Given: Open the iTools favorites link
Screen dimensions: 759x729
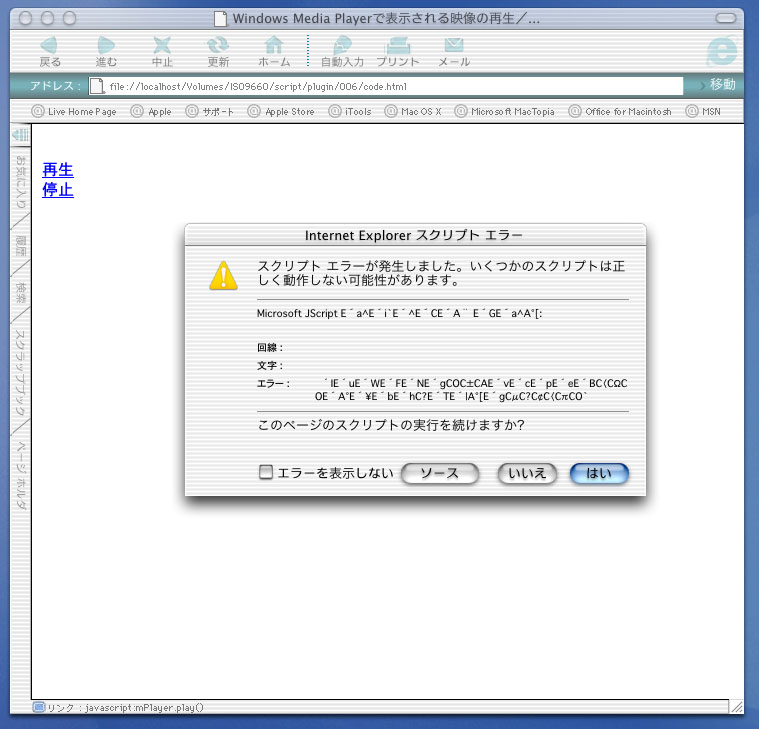Looking at the screenshot, I should click(x=349, y=111).
